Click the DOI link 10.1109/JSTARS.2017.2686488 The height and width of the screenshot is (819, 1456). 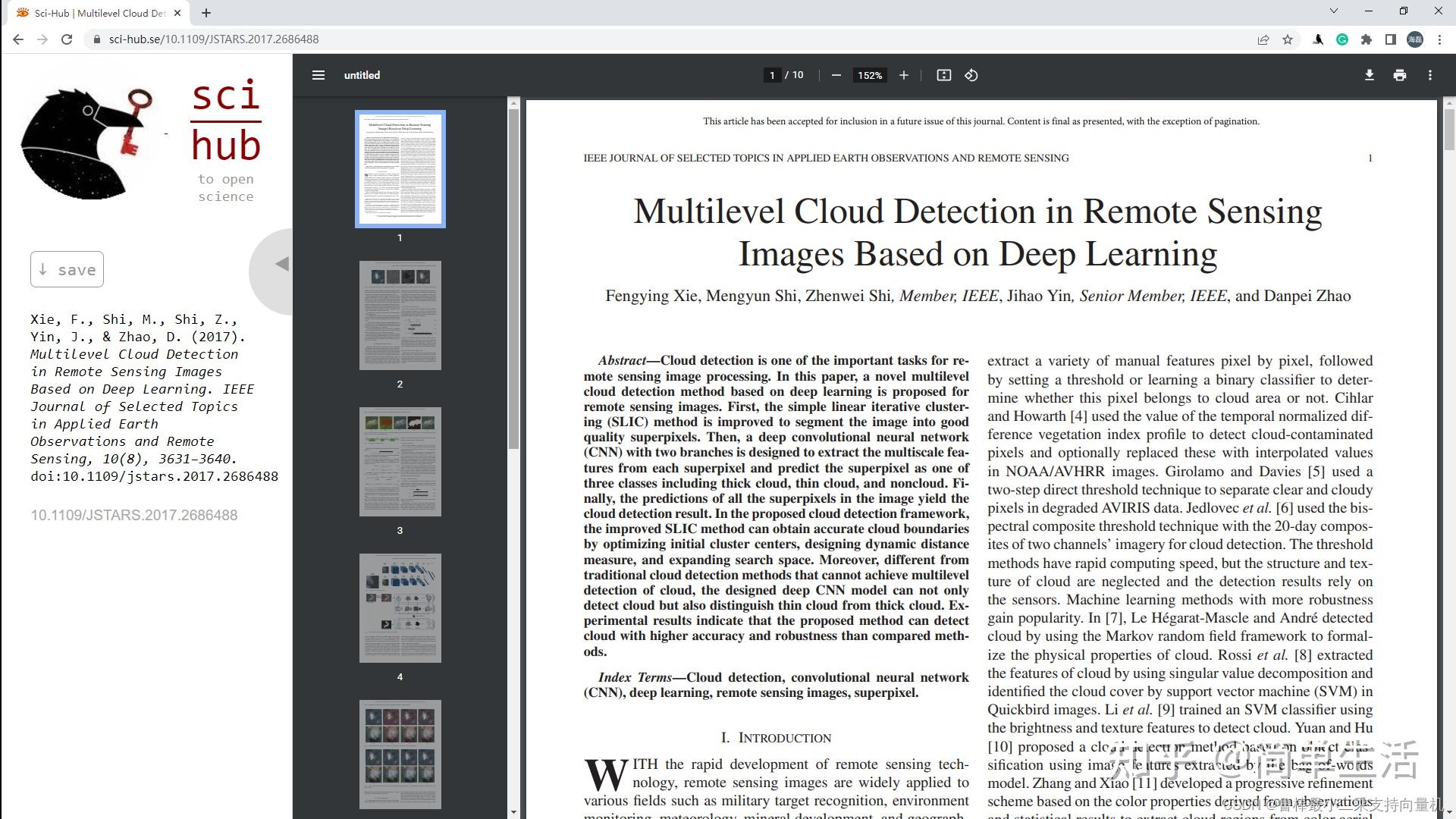click(134, 515)
